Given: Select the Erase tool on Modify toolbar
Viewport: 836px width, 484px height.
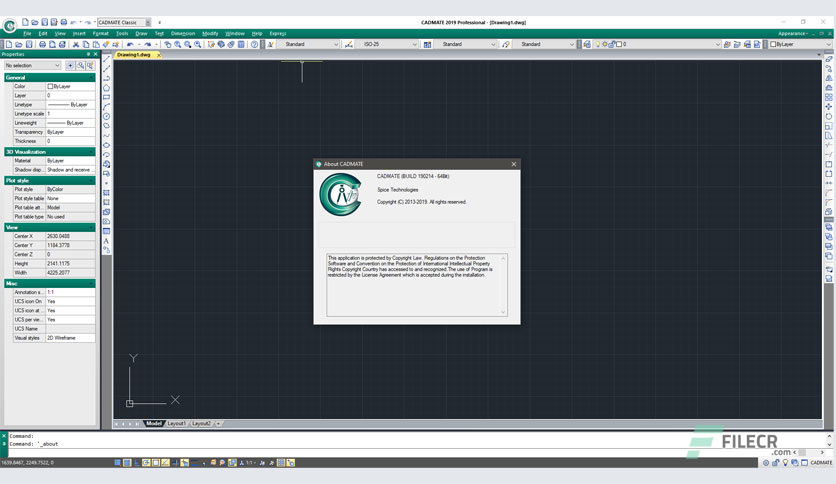Looking at the screenshot, I should (x=829, y=59).
